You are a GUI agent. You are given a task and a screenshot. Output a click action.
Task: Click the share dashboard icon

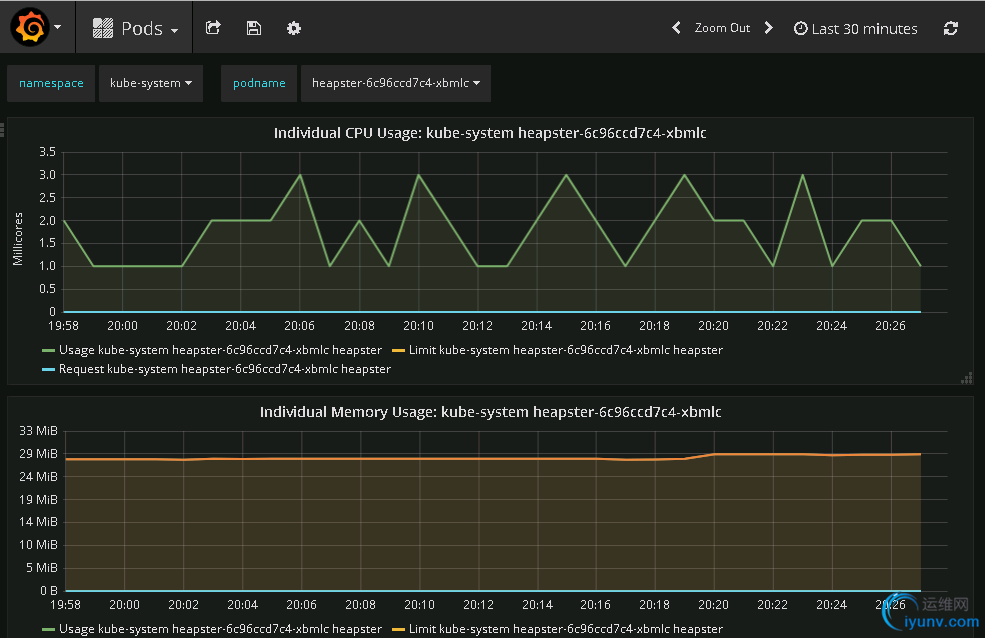[x=213, y=28]
